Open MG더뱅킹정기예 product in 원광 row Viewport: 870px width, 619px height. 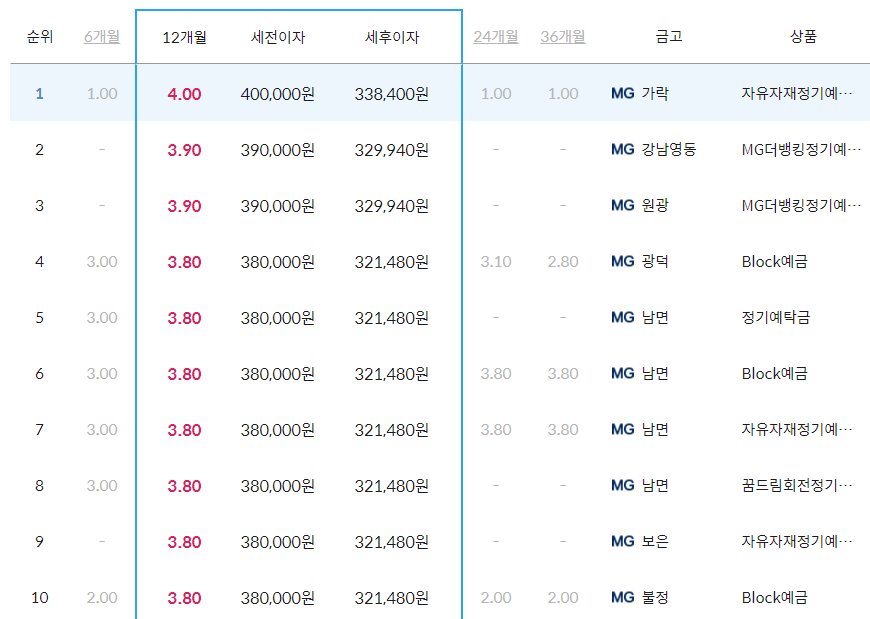pos(801,205)
